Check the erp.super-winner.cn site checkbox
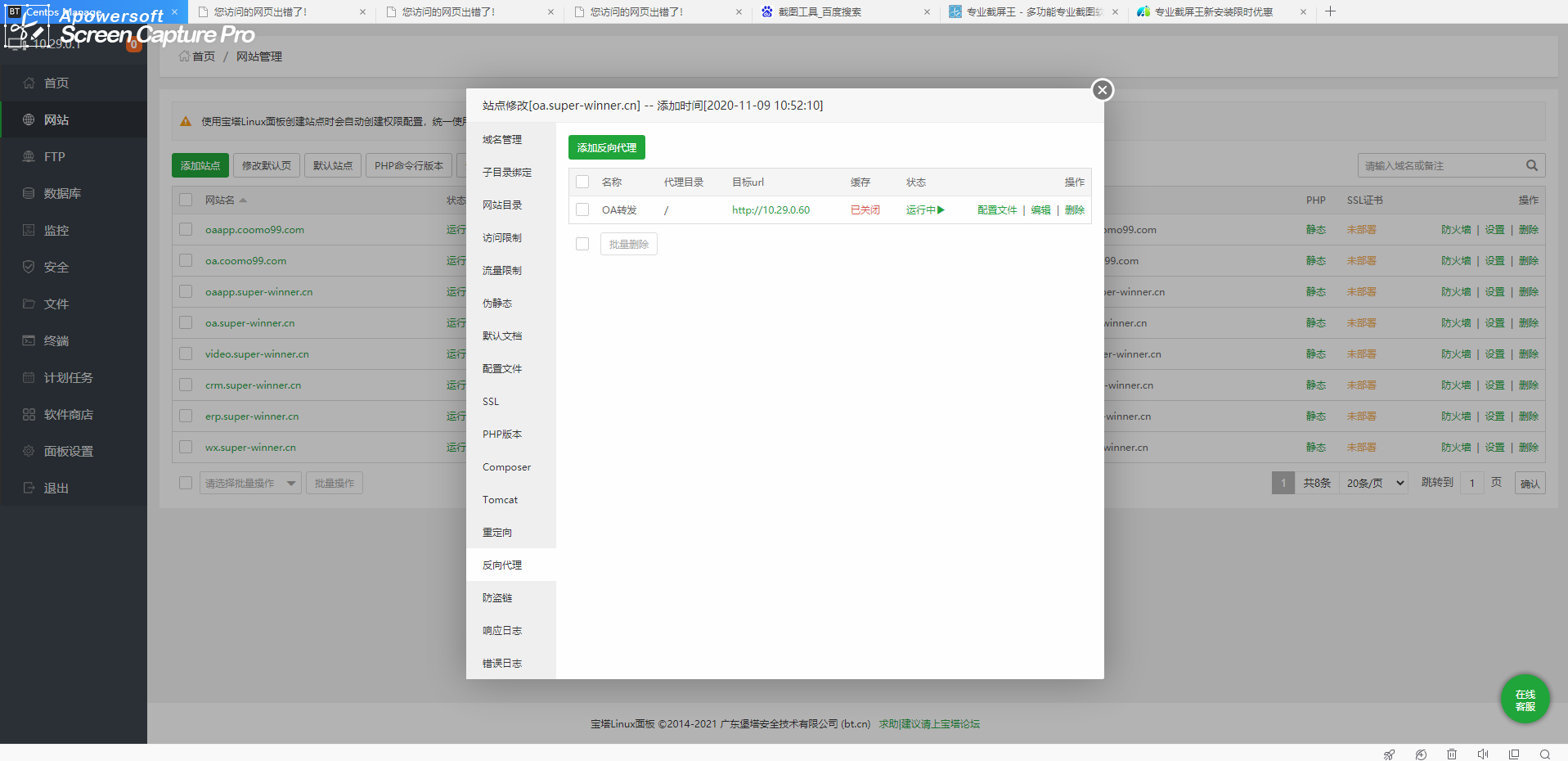This screenshot has height=761, width=1568. 186,416
